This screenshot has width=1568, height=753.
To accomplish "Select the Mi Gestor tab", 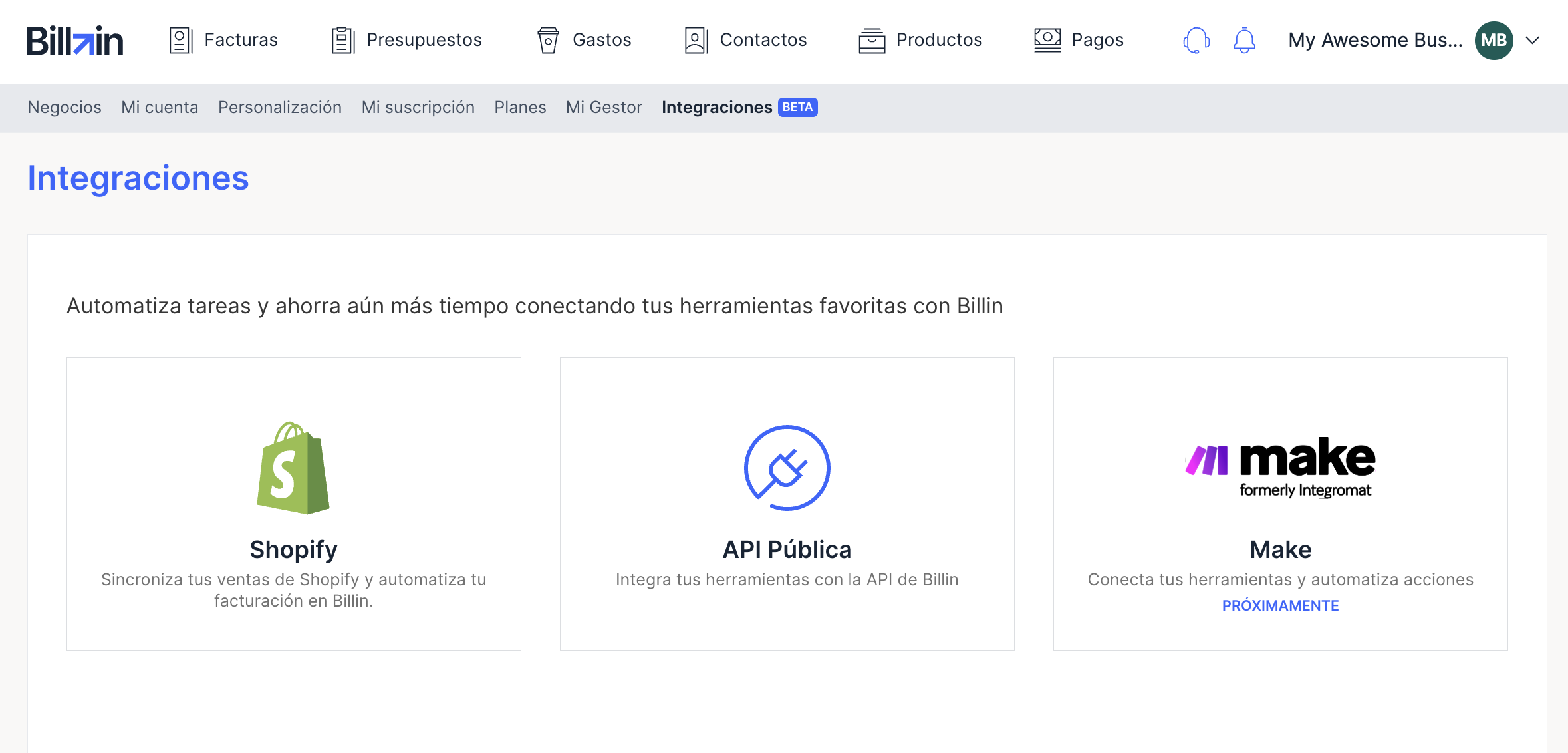I will click(604, 107).
